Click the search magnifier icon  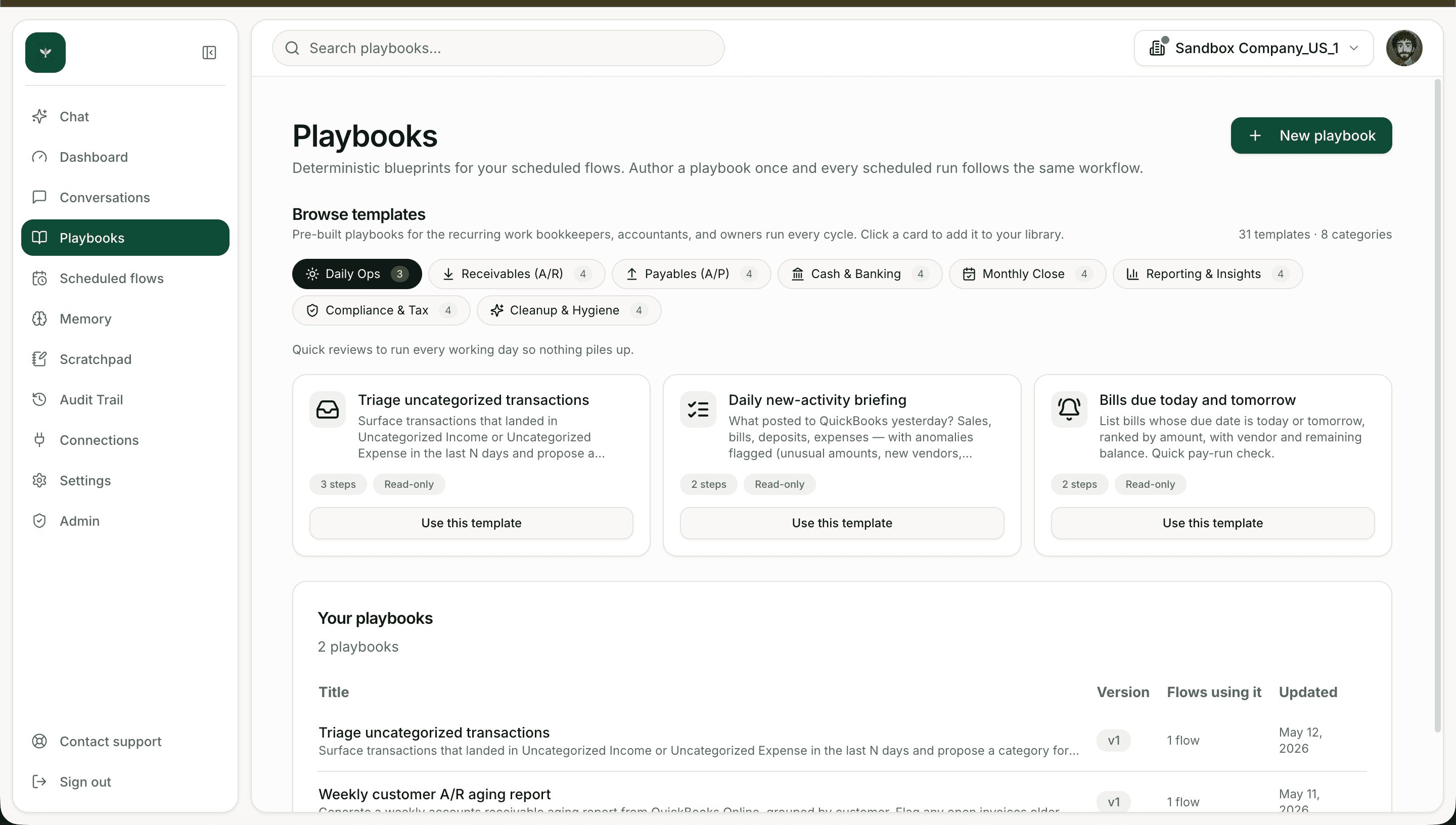pyautogui.click(x=292, y=48)
